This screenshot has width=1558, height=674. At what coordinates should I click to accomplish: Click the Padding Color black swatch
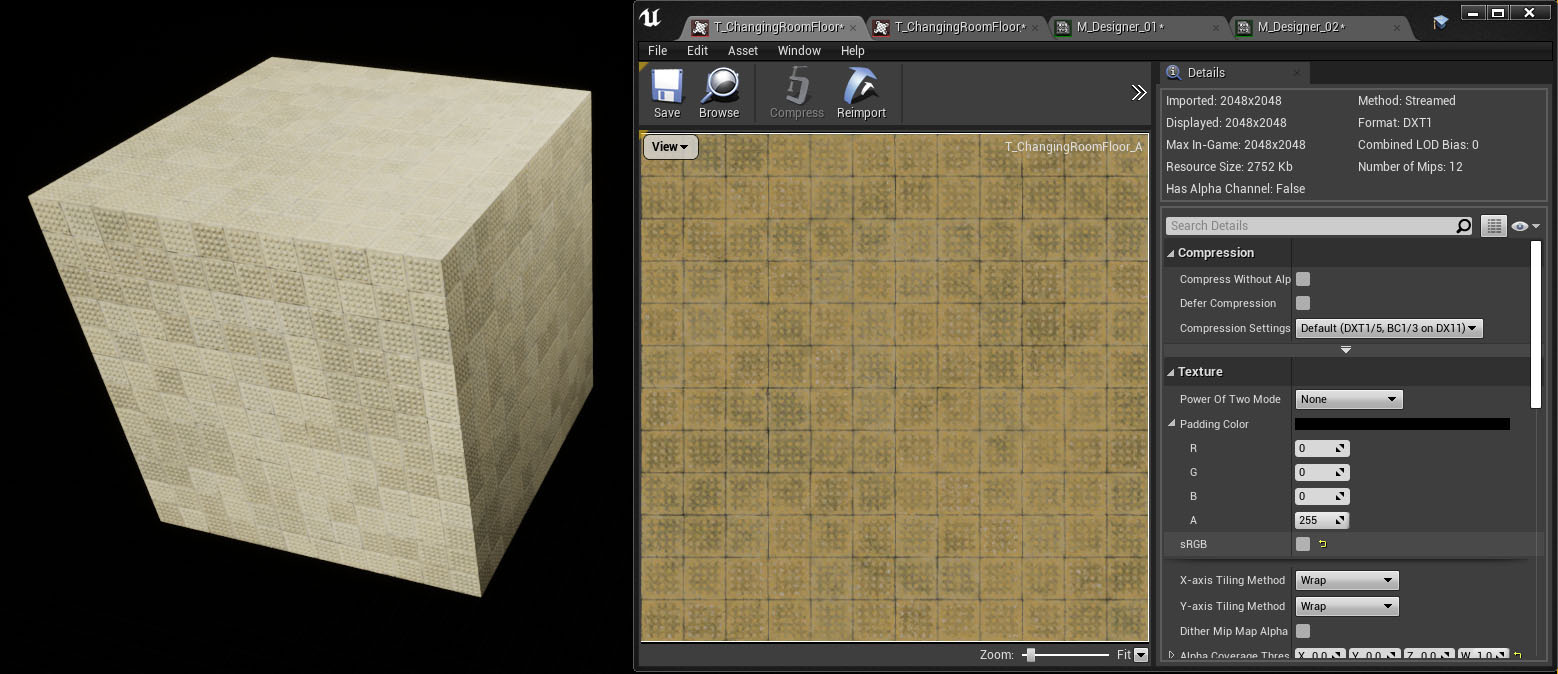tap(1402, 424)
